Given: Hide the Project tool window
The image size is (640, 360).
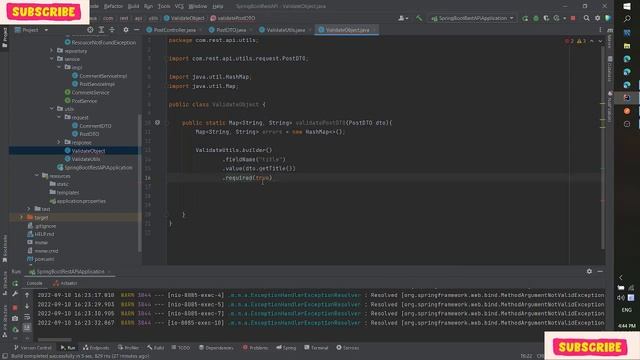Looking at the screenshot, I should 136,30.
